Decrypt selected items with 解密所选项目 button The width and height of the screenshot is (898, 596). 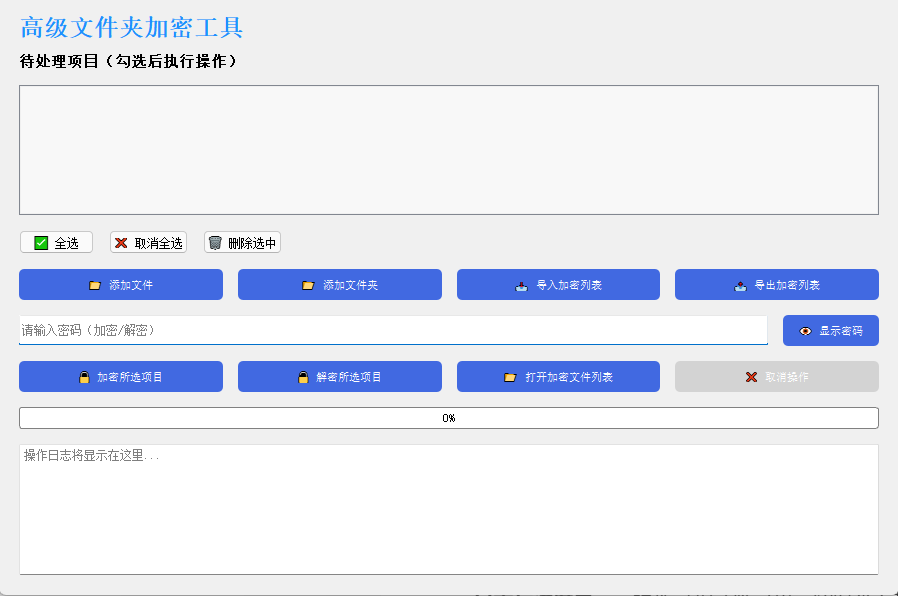click(x=339, y=376)
